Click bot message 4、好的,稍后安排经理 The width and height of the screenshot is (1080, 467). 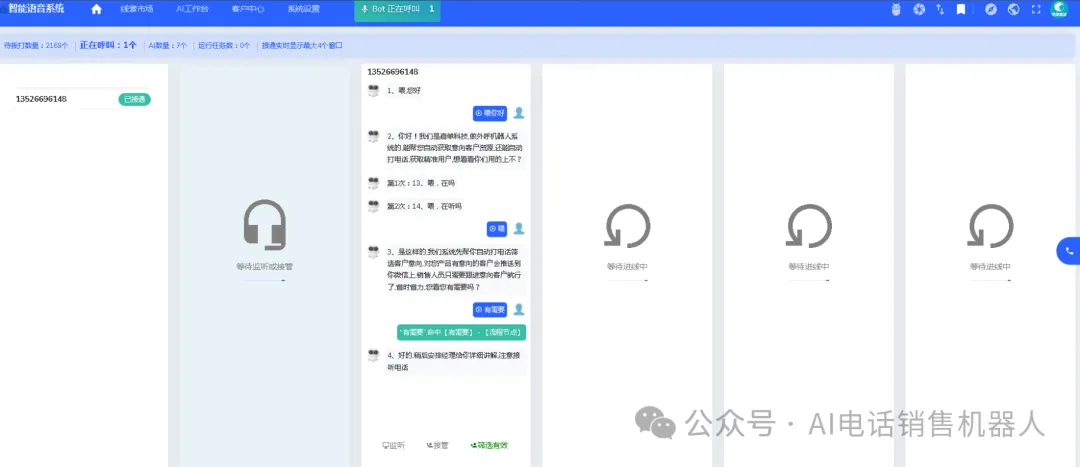click(455, 362)
